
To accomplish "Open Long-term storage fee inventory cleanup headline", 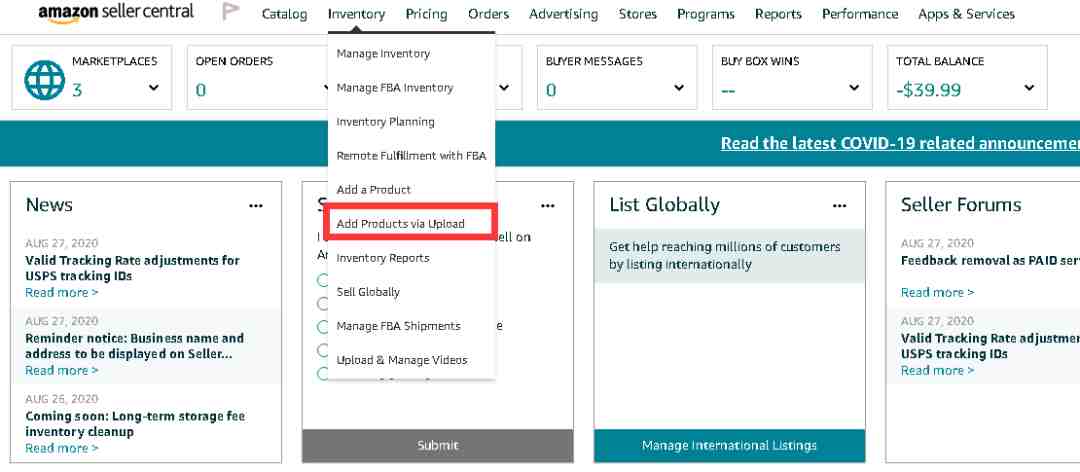I will tap(135, 424).
